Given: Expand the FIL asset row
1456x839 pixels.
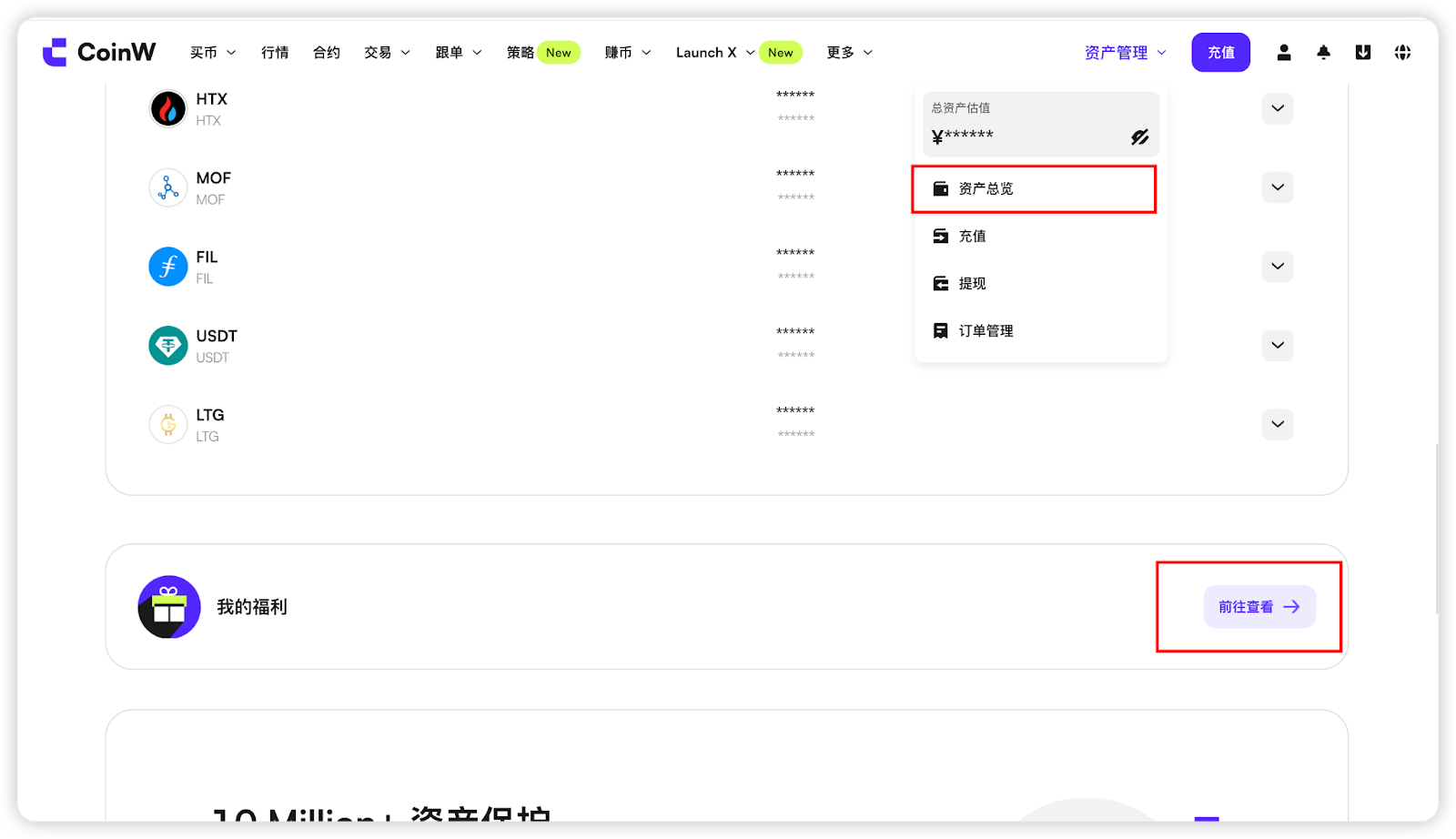Looking at the screenshot, I should [1278, 266].
